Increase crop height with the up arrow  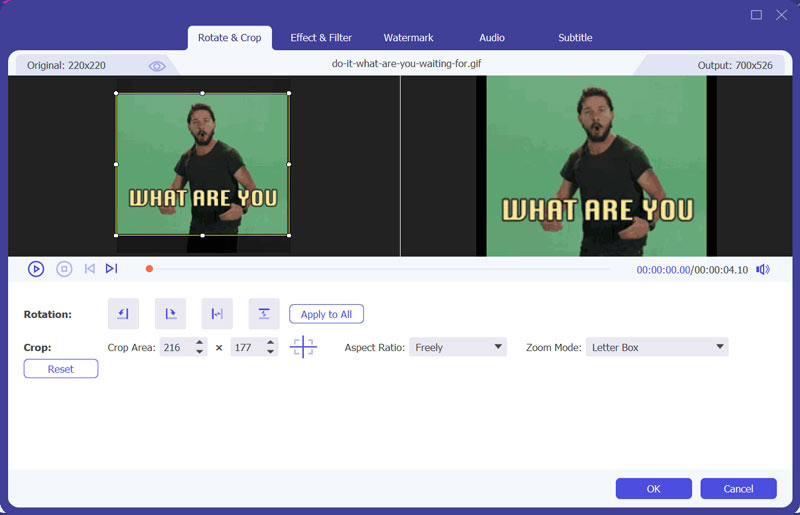click(270, 342)
